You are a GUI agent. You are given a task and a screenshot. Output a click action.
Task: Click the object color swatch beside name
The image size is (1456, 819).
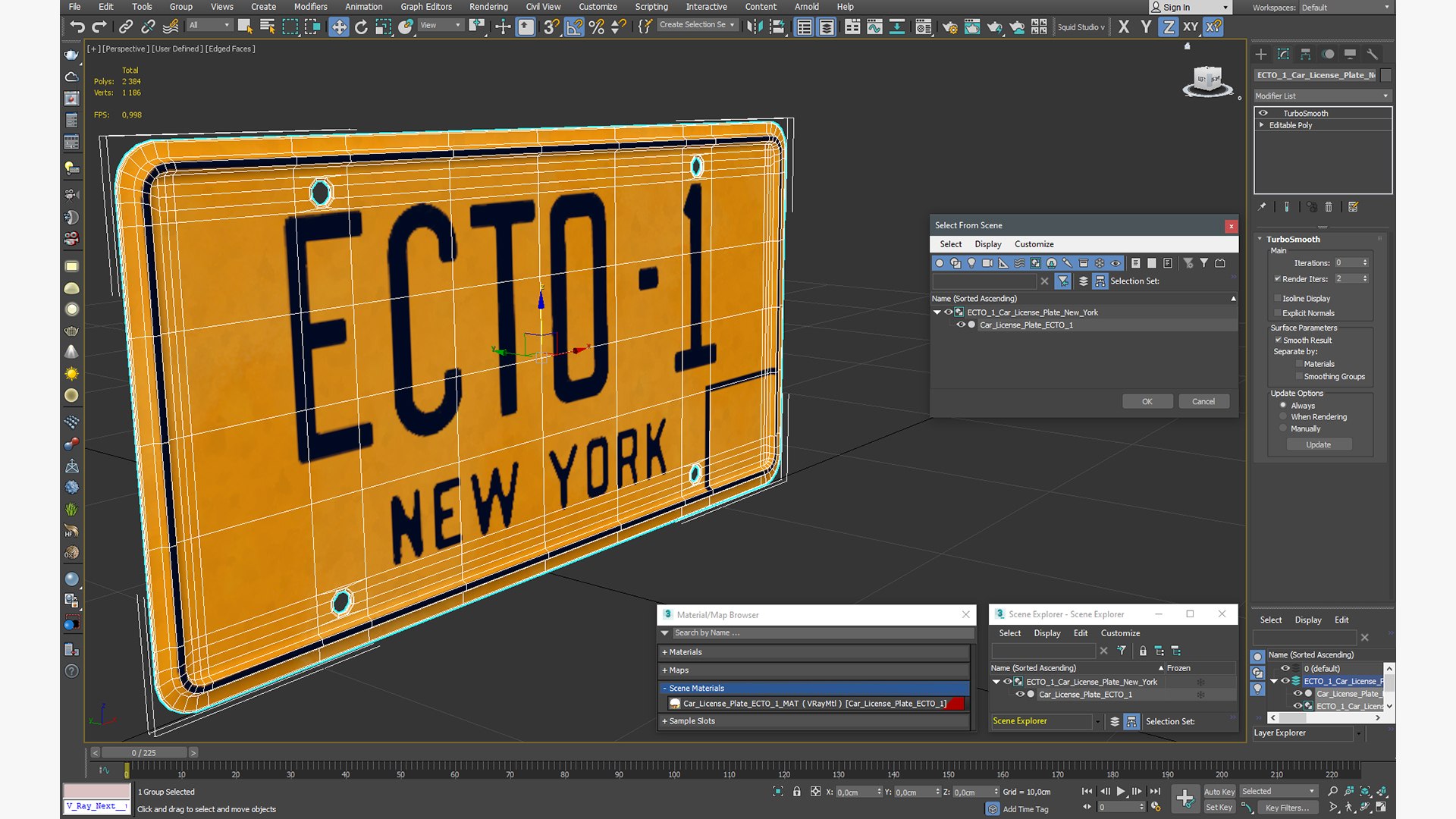click(x=1386, y=75)
